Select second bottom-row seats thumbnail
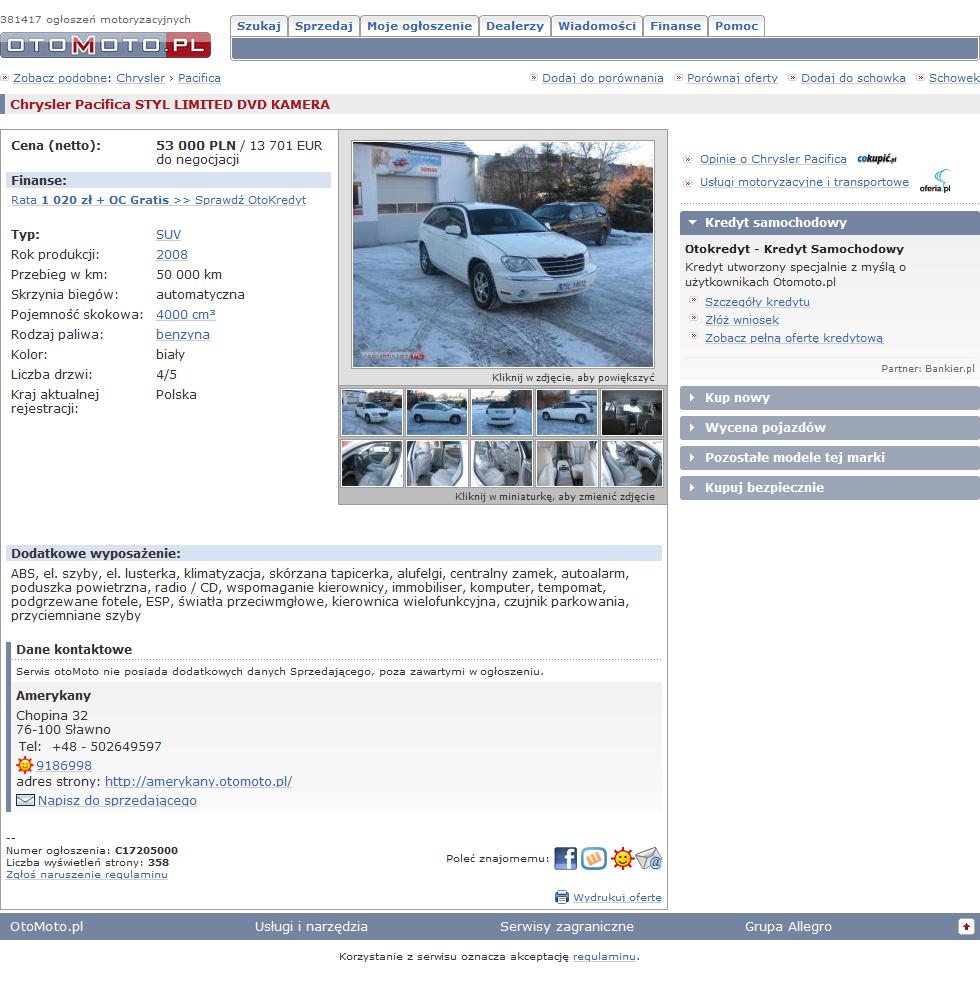This screenshot has height=982, width=980. pyautogui.click(x=437, y=463)
